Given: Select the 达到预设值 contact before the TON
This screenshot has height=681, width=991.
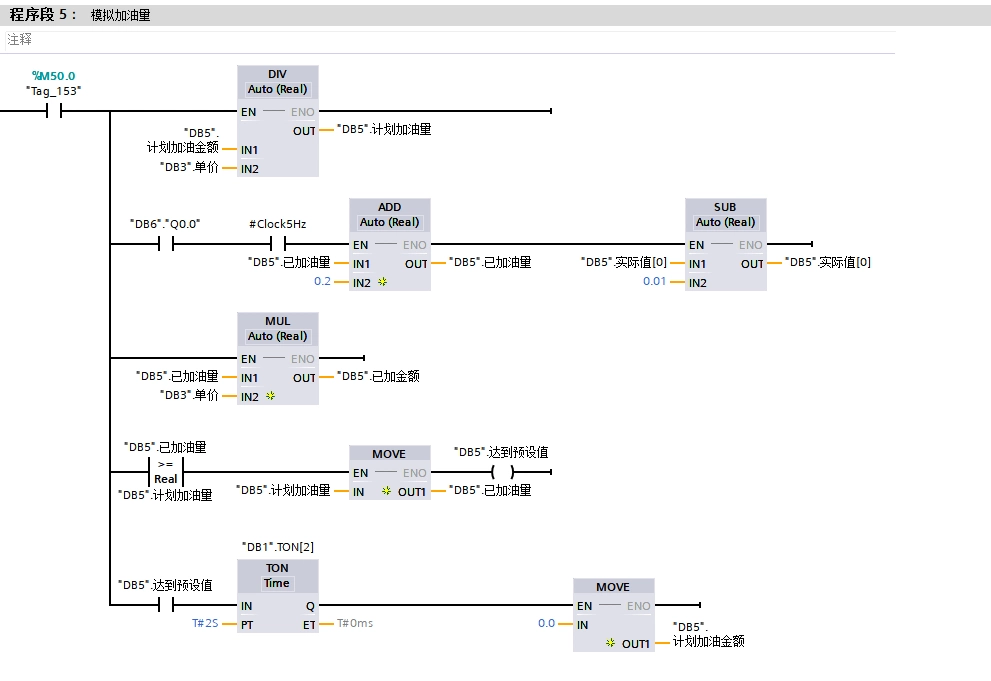Looking at the screenshot, I should (x=166, y=605).
